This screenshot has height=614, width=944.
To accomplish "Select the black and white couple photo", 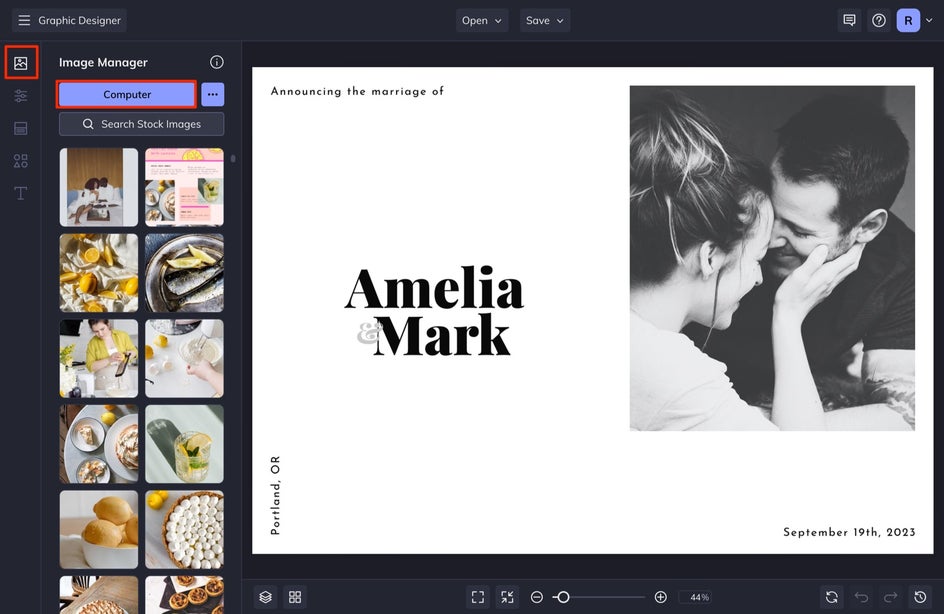I will pyautogui.click(x=772, y=258).
